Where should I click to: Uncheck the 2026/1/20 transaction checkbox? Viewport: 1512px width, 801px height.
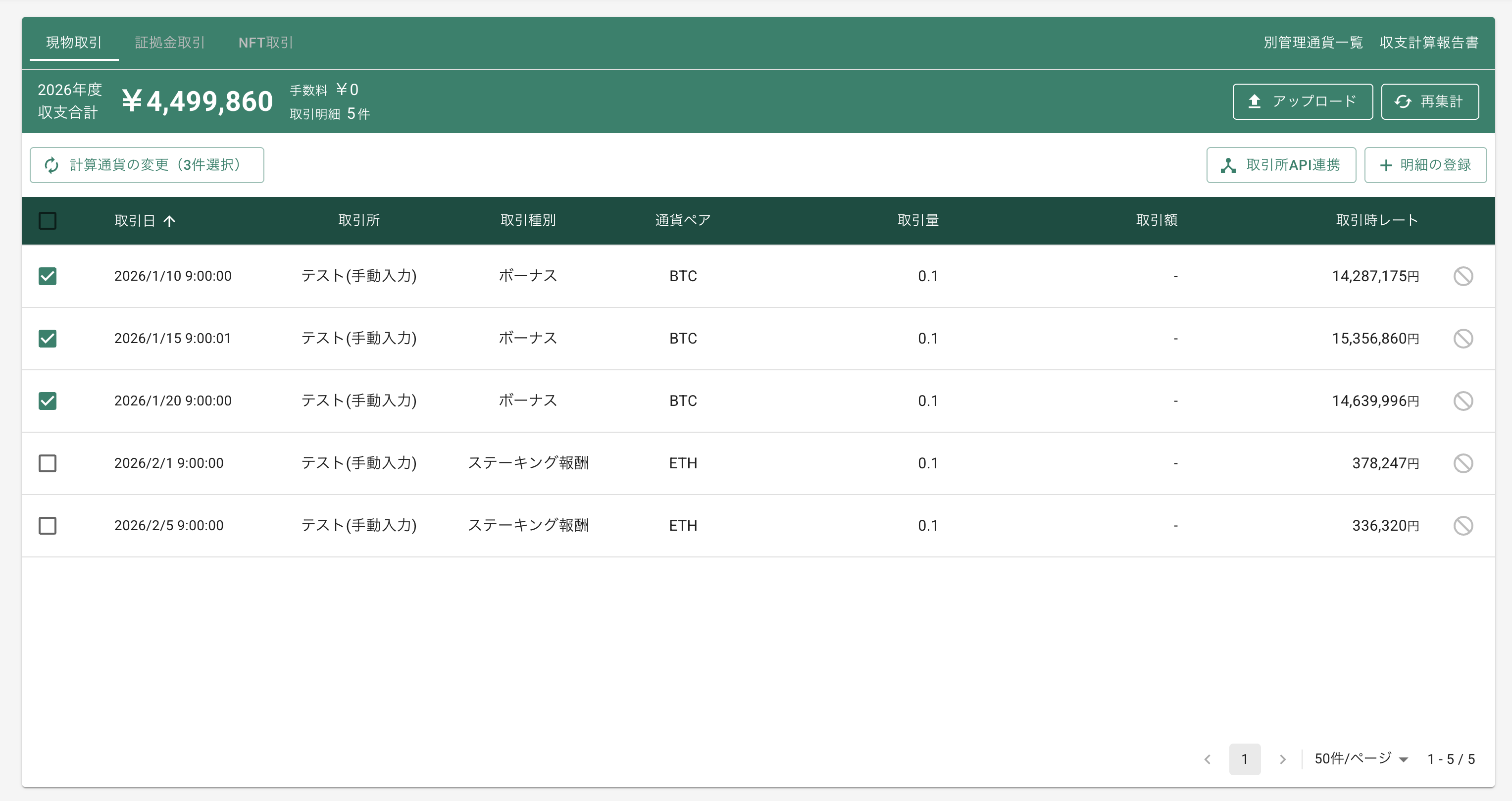(x=48, y=401)
